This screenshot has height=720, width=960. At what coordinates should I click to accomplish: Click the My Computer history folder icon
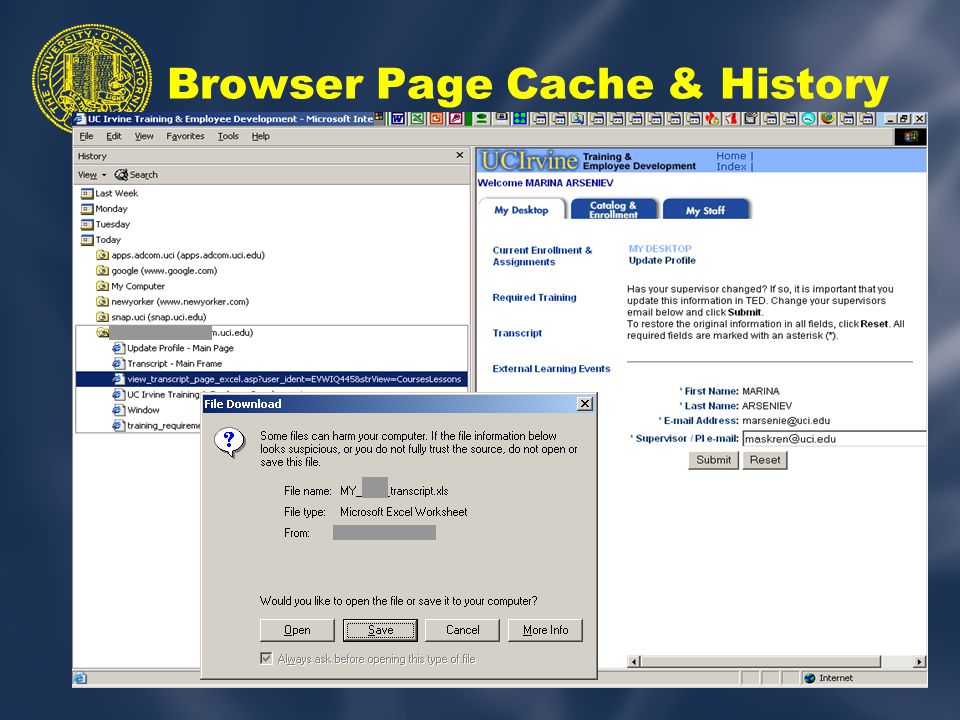coord(102,287)
